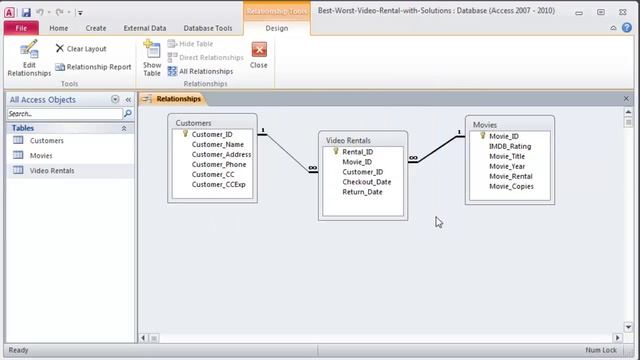Click the Hide Table command
The width and height of the screenshot is (640, 360).
click(190, 44)
